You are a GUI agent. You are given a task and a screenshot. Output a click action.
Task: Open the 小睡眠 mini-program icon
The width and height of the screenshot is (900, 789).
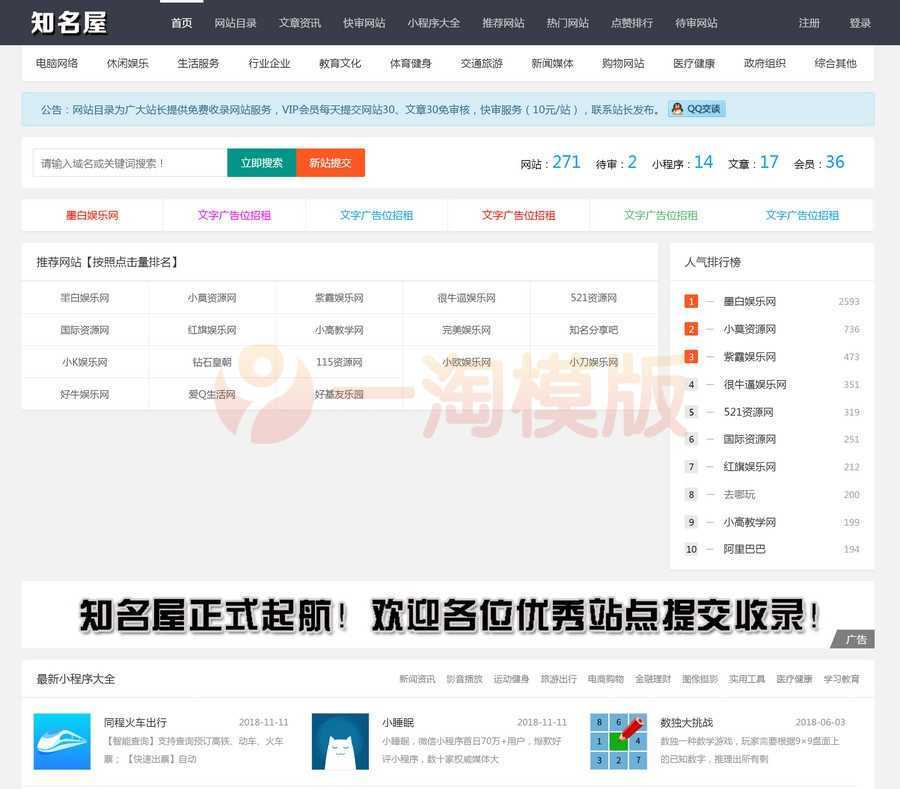[x=340, y=741]
